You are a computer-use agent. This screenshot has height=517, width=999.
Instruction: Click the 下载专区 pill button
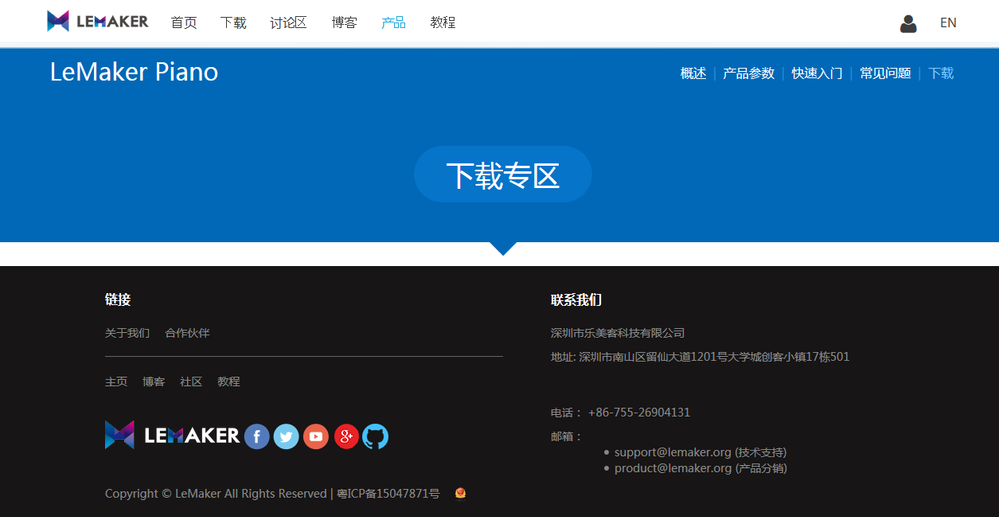pyautogui.click(x=503, y=175)
